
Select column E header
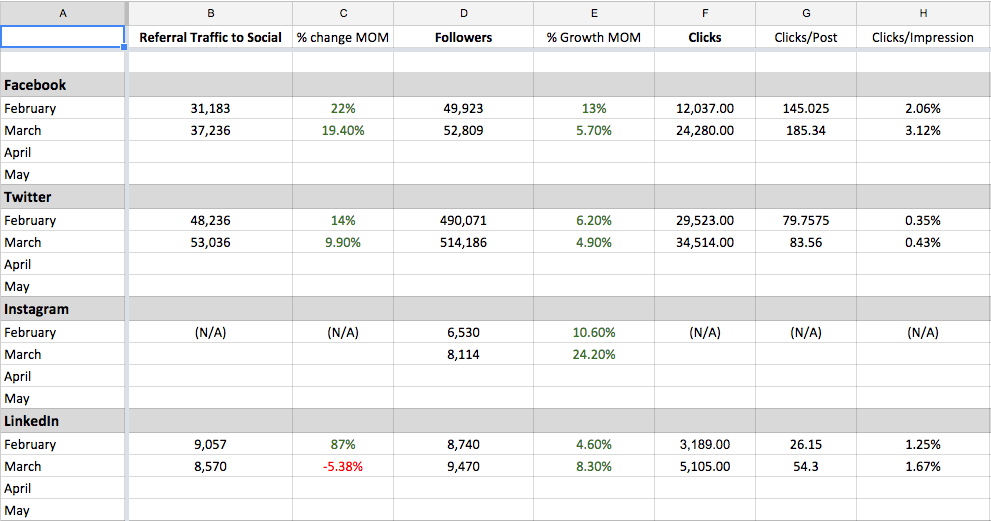[594, 13]
